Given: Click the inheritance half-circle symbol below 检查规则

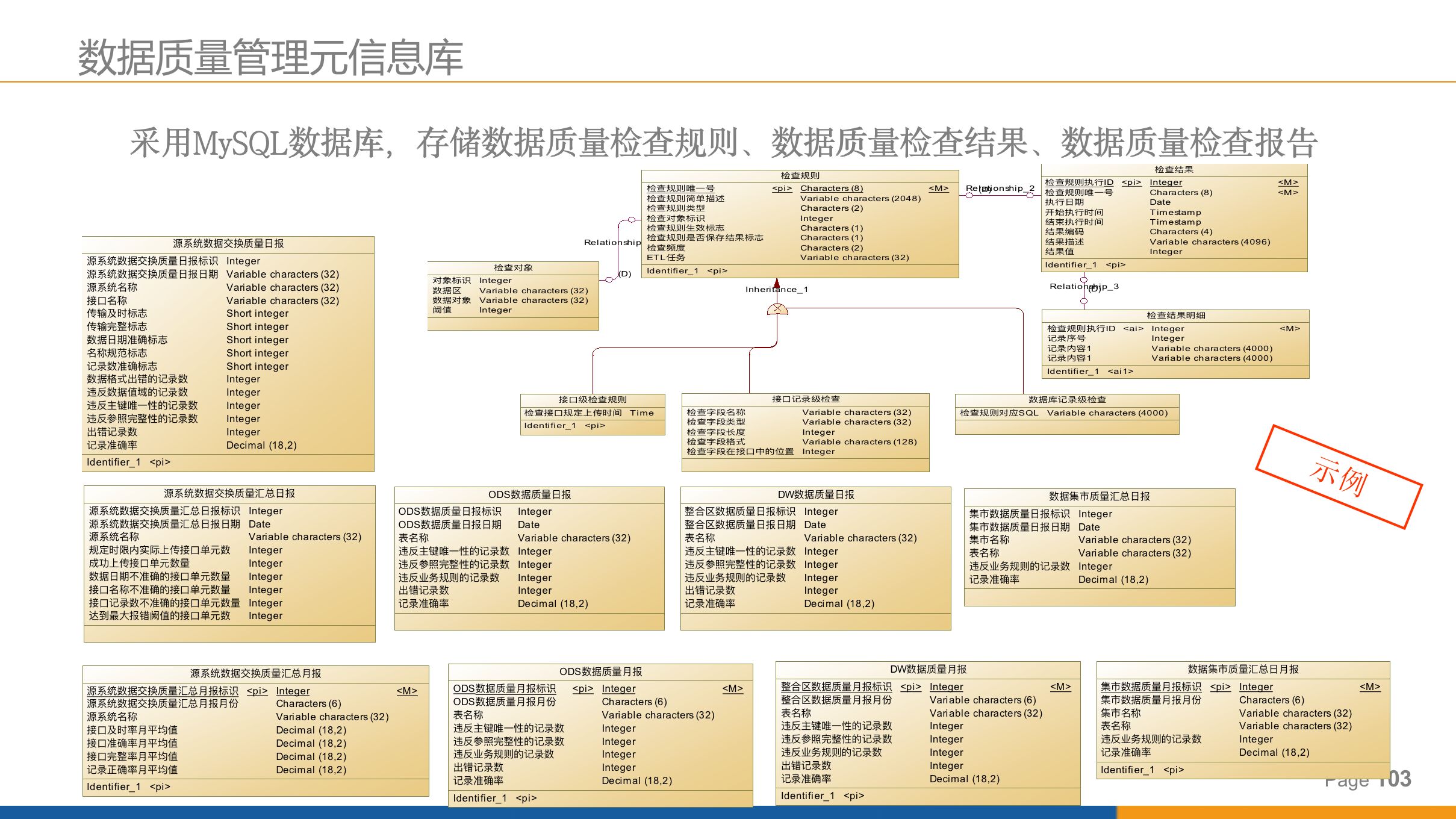Looking at the screenshot, I should 777,310.
